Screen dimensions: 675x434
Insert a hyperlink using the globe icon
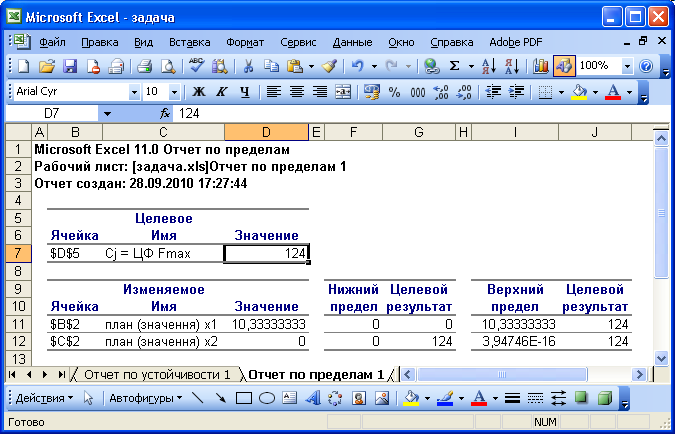click(431, 66)
